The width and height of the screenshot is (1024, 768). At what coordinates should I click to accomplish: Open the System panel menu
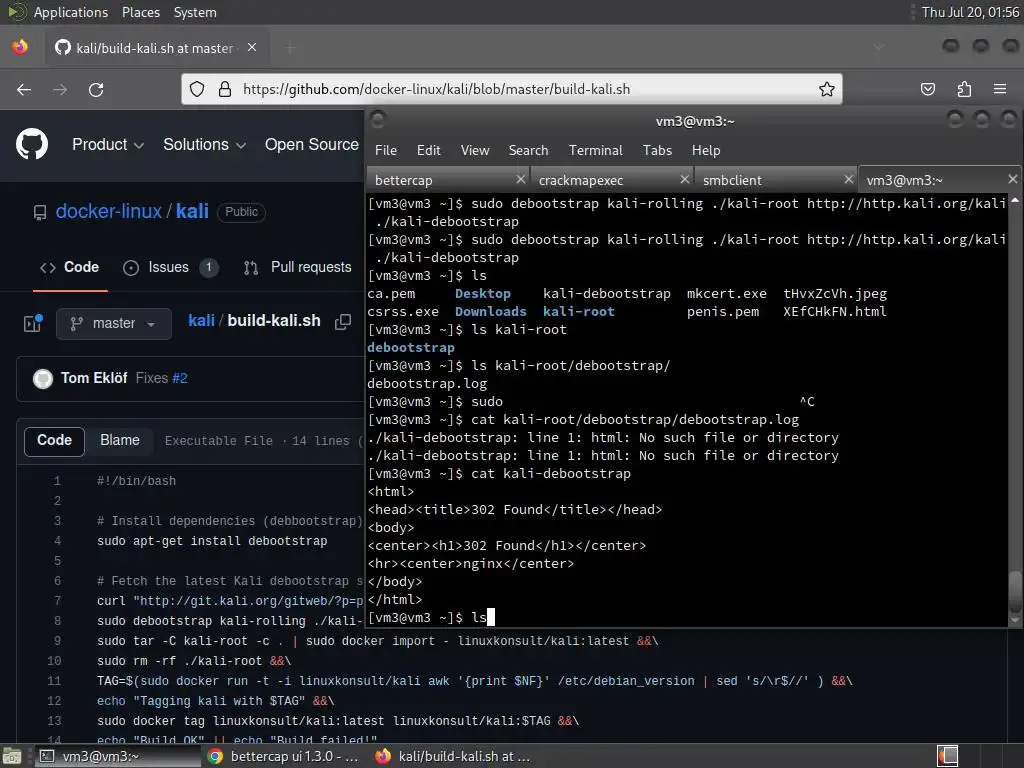tap(195, 12)
